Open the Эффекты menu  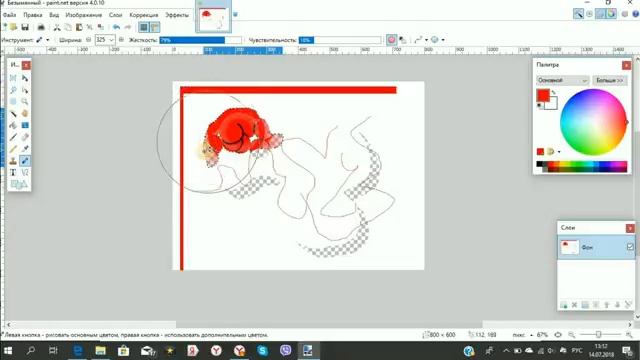coord(177,15)
